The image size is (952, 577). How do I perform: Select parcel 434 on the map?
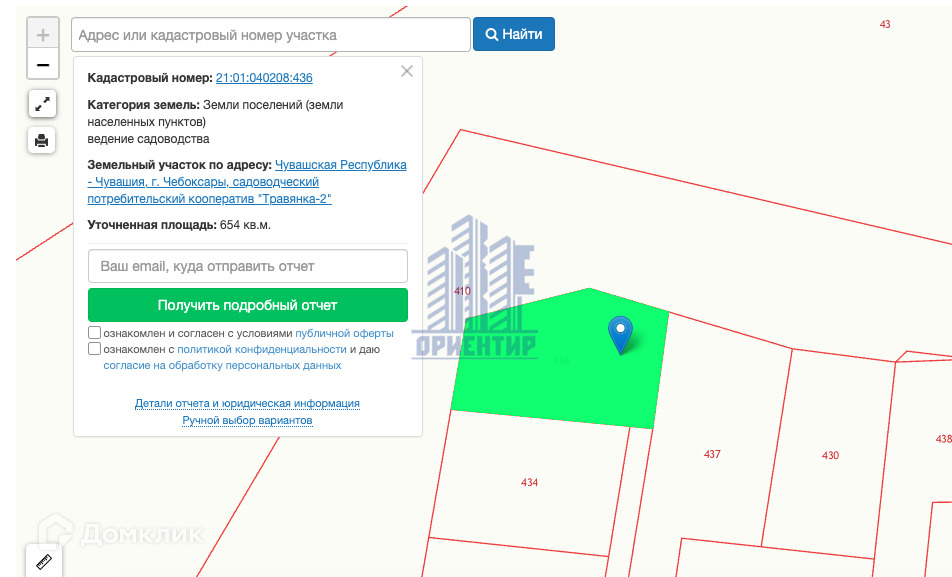(529, 482)
